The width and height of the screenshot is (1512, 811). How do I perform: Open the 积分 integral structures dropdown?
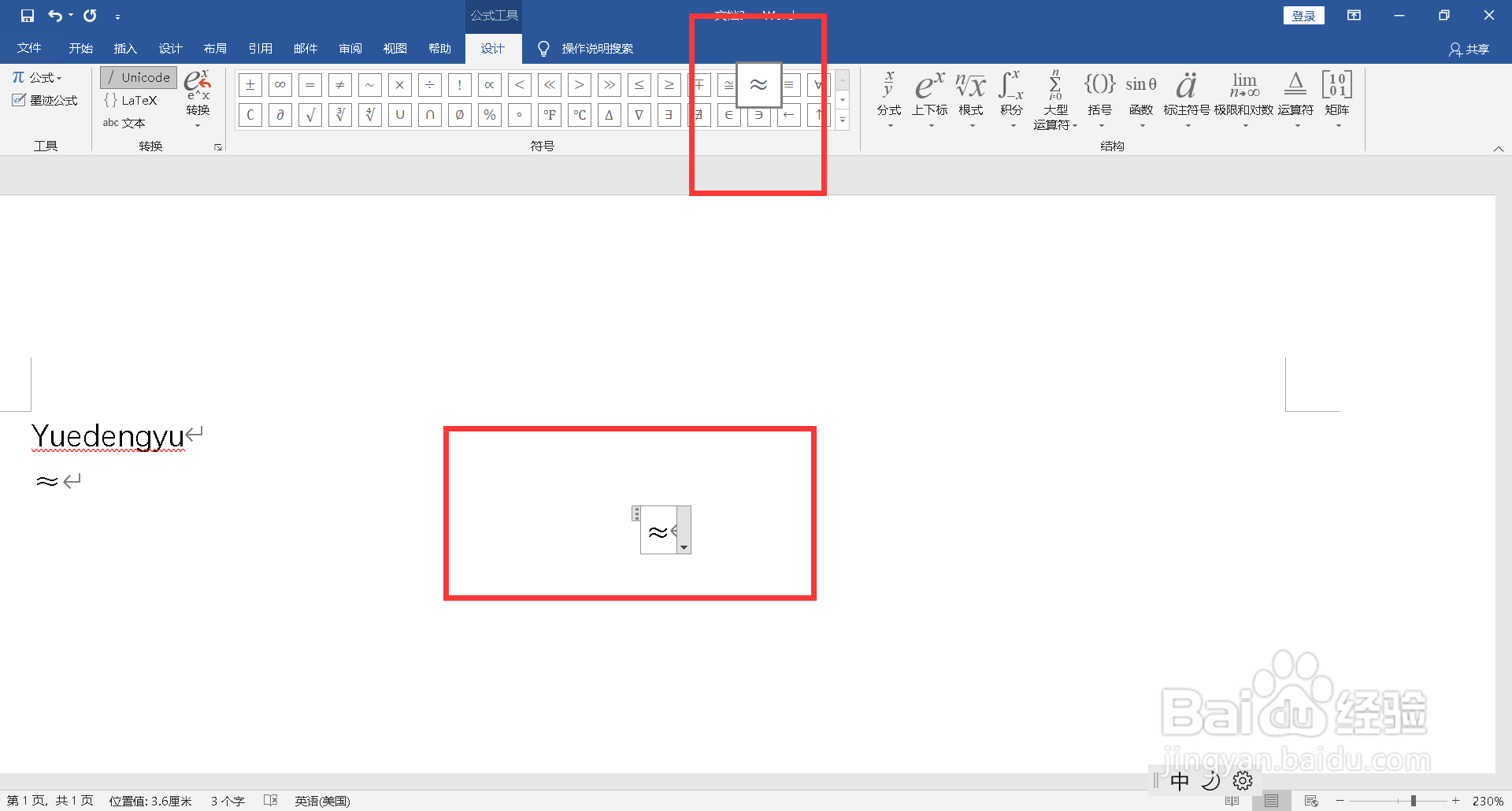1012,98
